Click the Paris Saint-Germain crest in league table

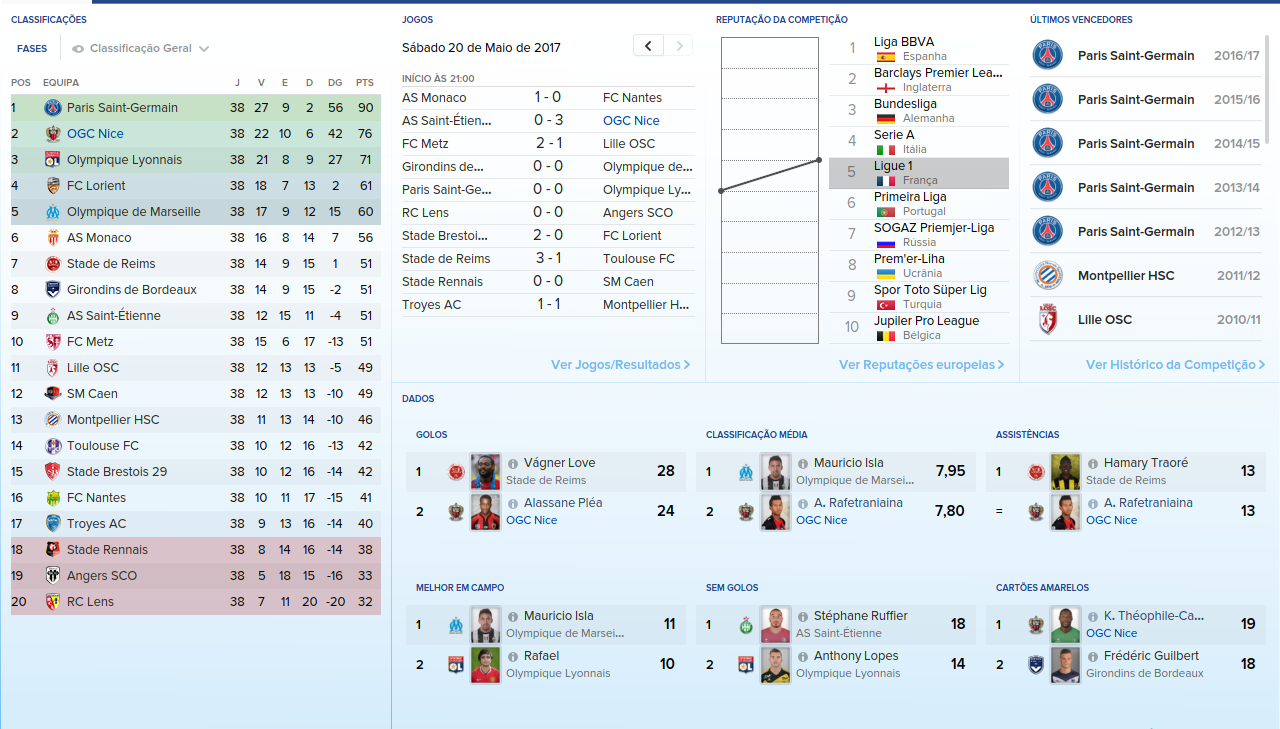pos(53,107)
